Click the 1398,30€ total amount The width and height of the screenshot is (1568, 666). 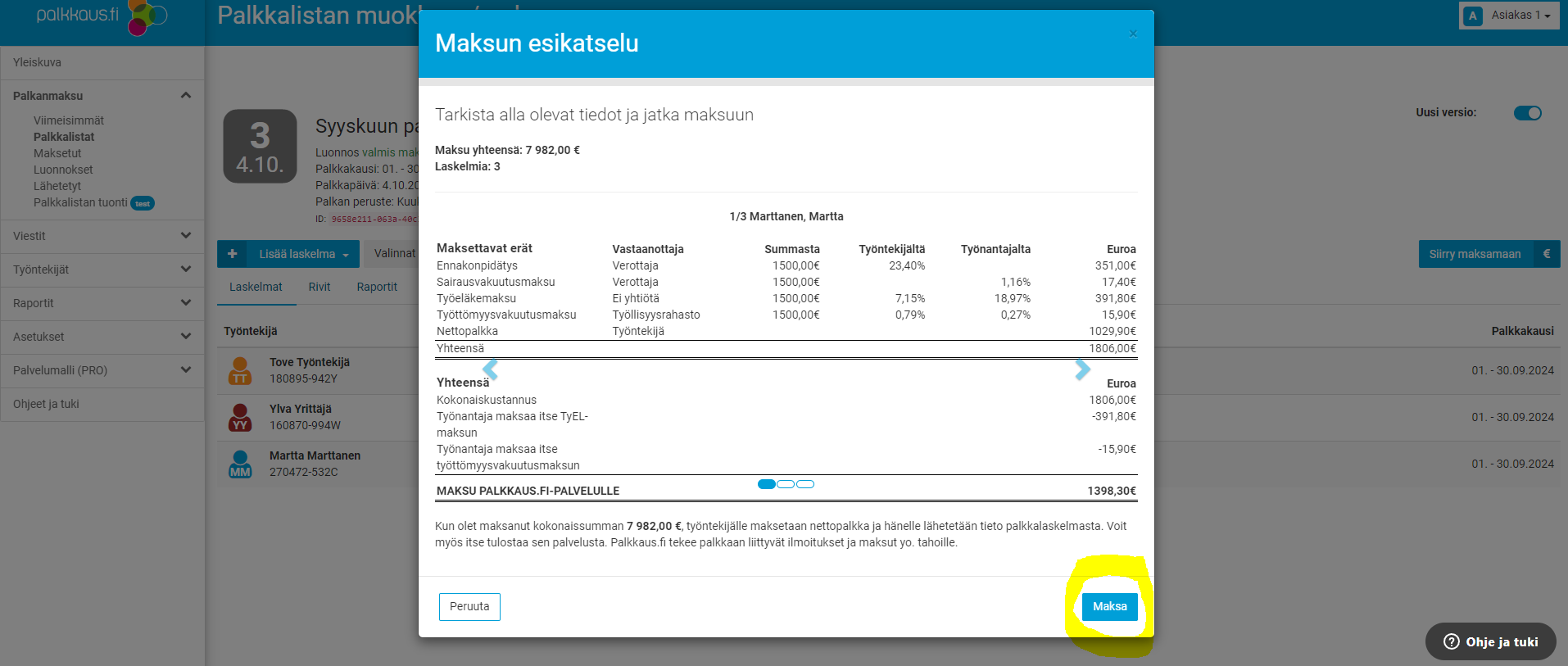coord(1112,491)
